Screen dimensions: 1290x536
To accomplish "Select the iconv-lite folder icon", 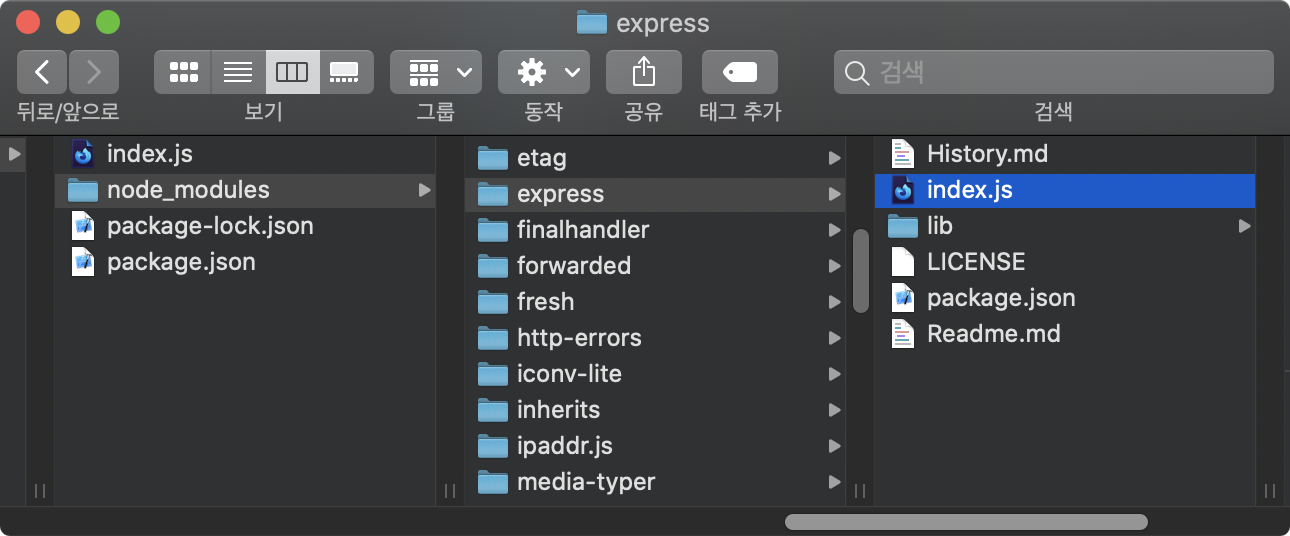I will (493, 374).
